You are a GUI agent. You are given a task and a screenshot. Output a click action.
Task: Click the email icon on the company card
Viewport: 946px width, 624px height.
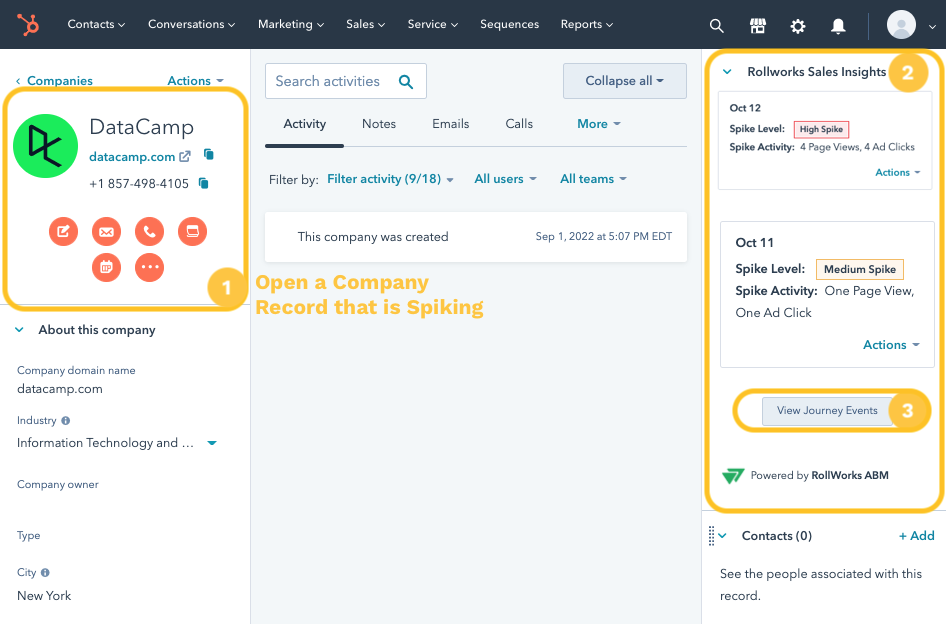pos(106,232)
